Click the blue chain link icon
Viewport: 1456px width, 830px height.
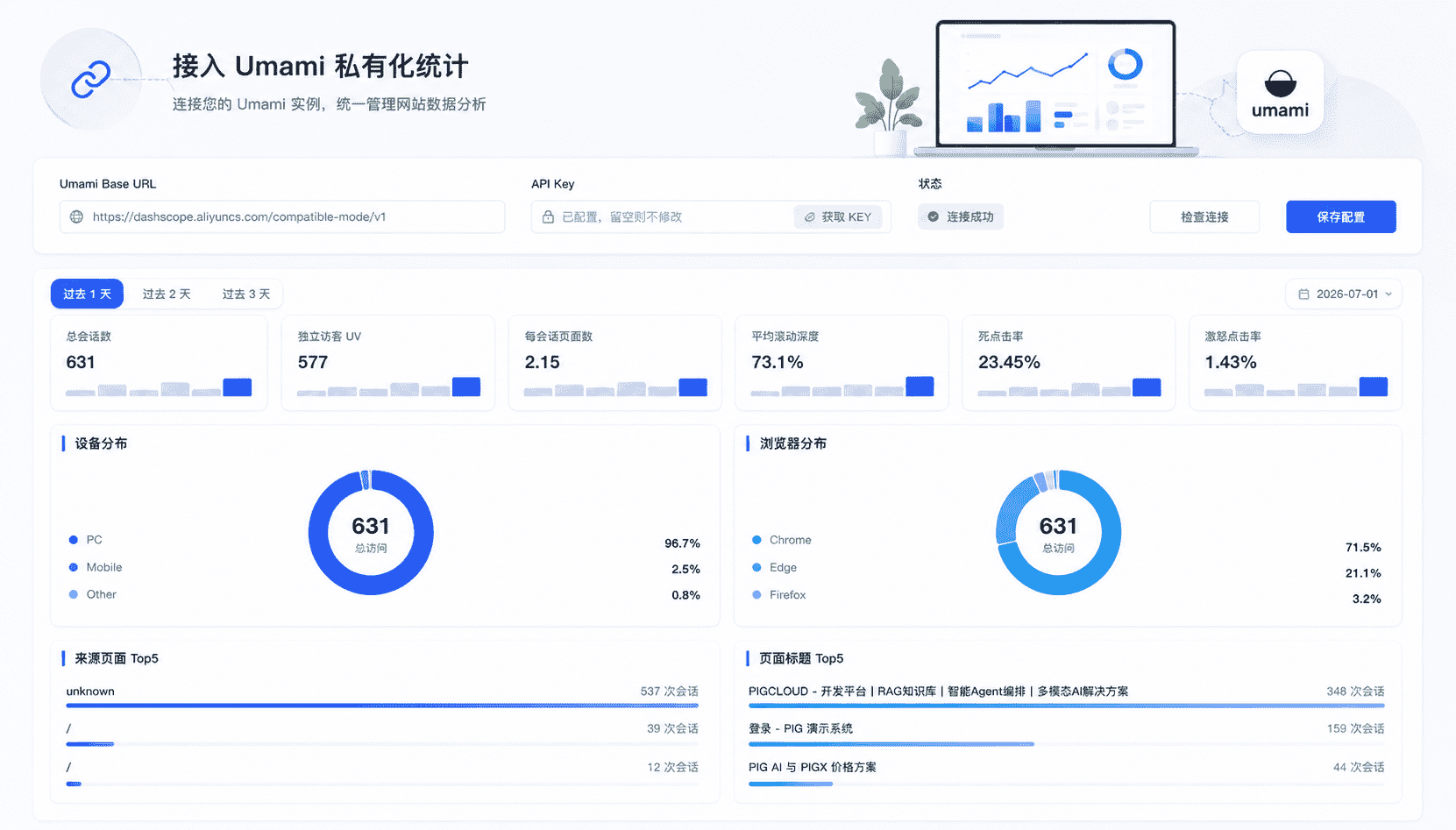pyautogui.click(x=90, y=79)
